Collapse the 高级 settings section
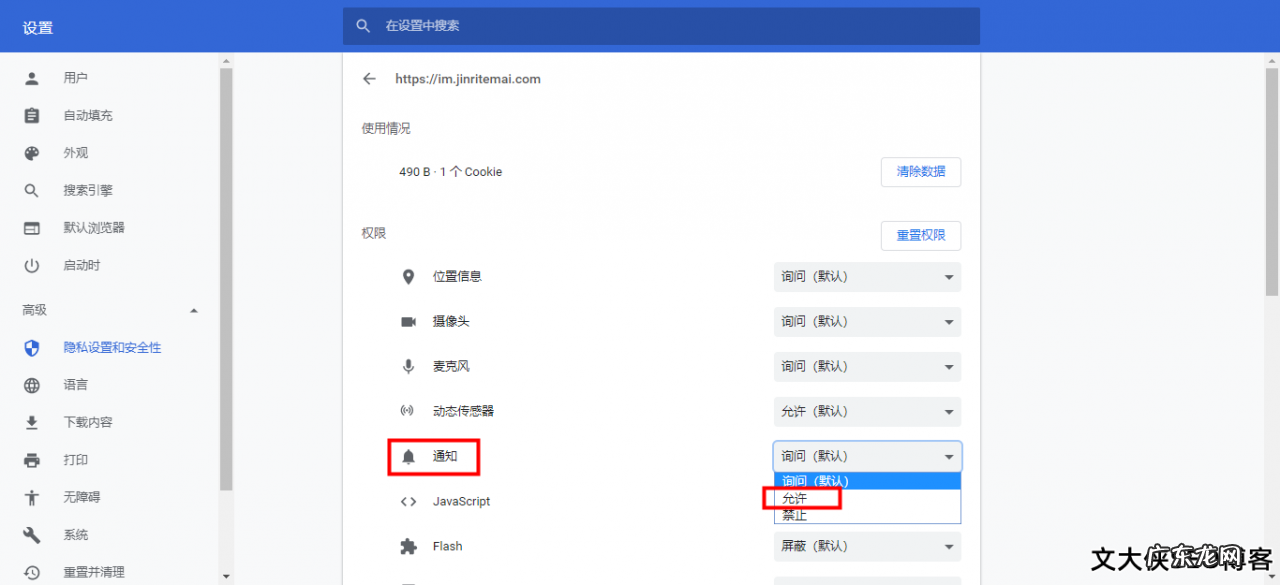The image size is (1280, 585). coord(193,310)
